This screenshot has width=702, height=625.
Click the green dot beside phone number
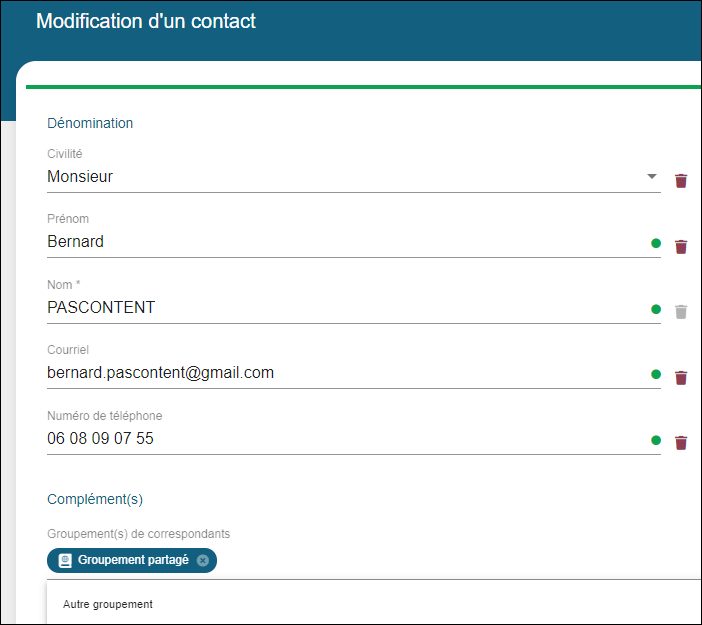(656, 440)
